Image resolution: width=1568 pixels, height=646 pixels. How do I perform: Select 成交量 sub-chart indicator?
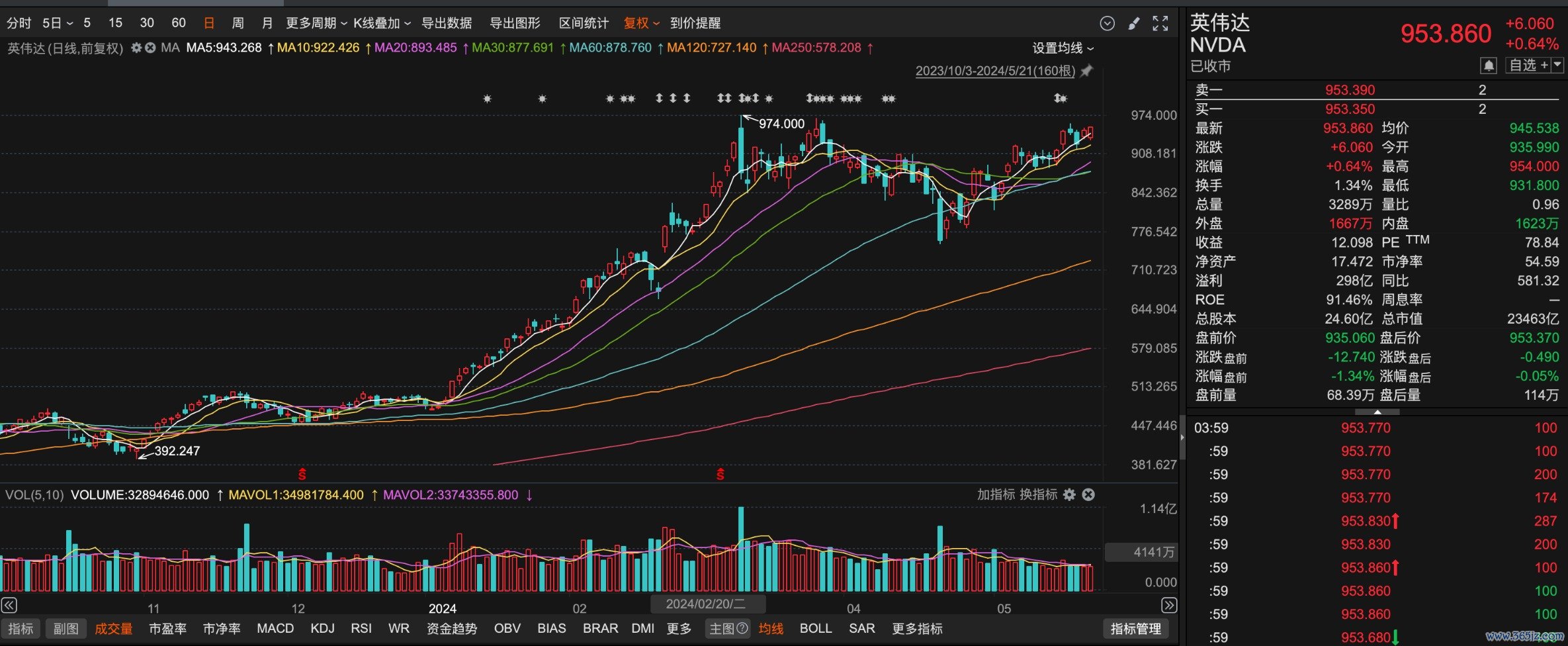114,629
